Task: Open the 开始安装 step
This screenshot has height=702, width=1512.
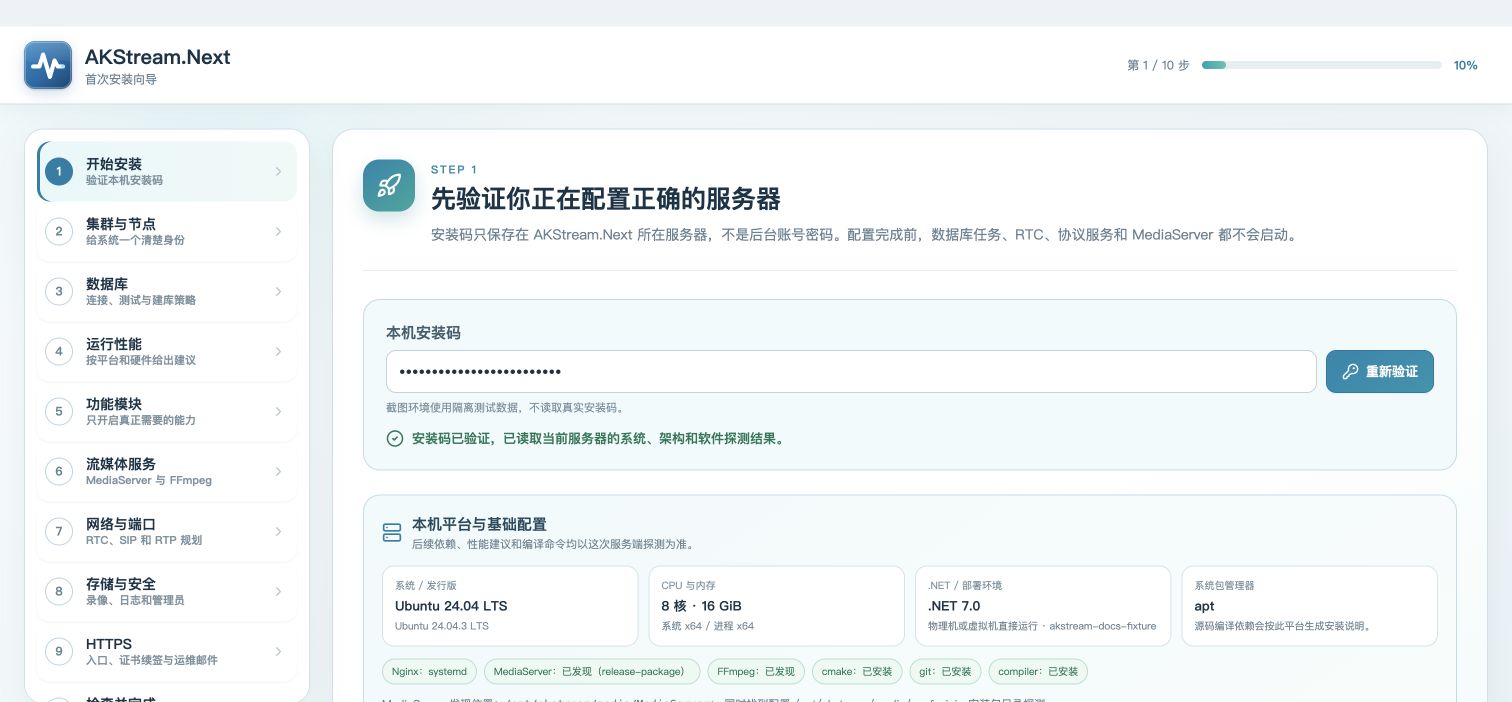Action: click(x=167, y=171)
